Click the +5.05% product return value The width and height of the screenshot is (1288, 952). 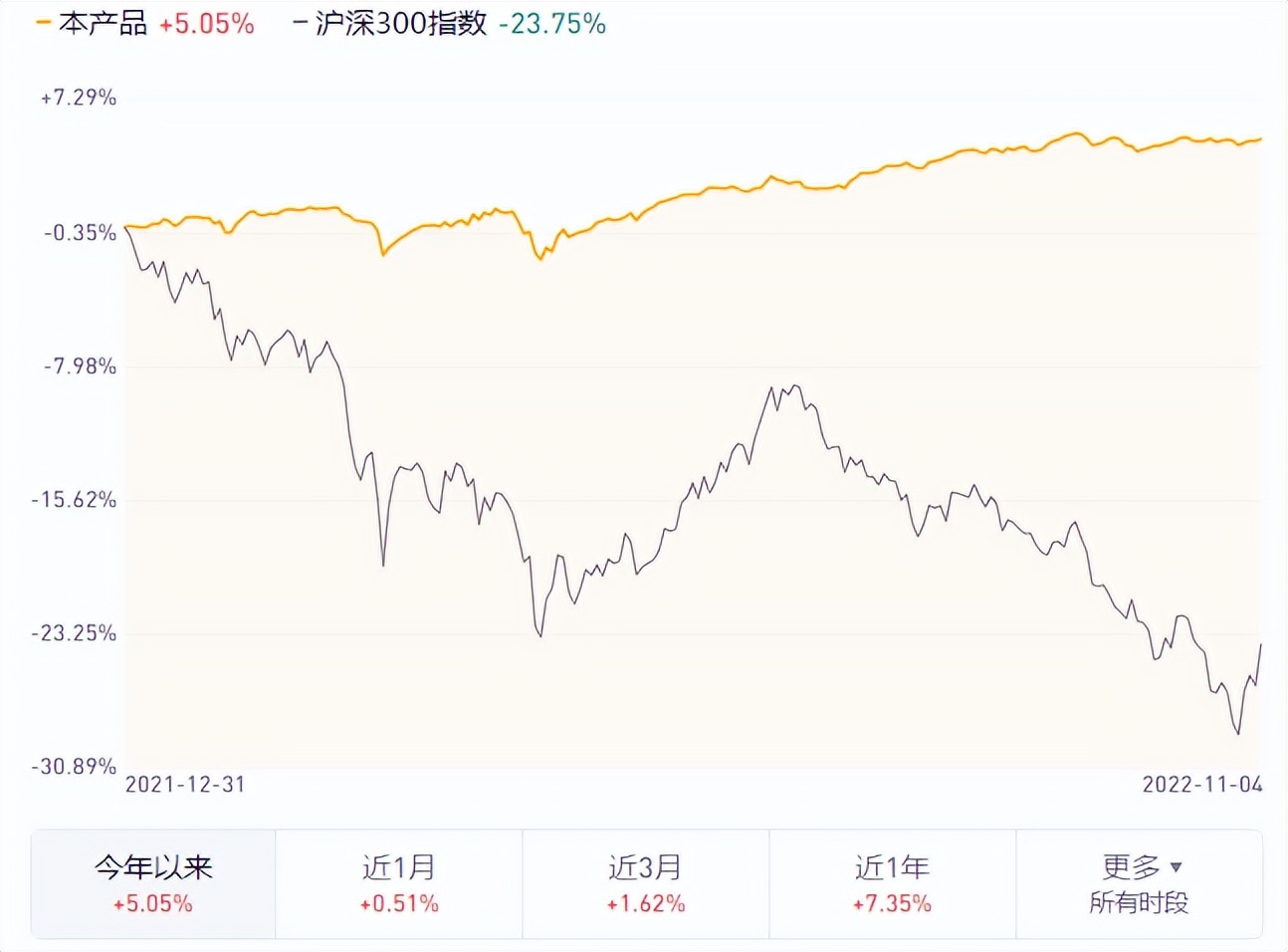click(207, 22)
